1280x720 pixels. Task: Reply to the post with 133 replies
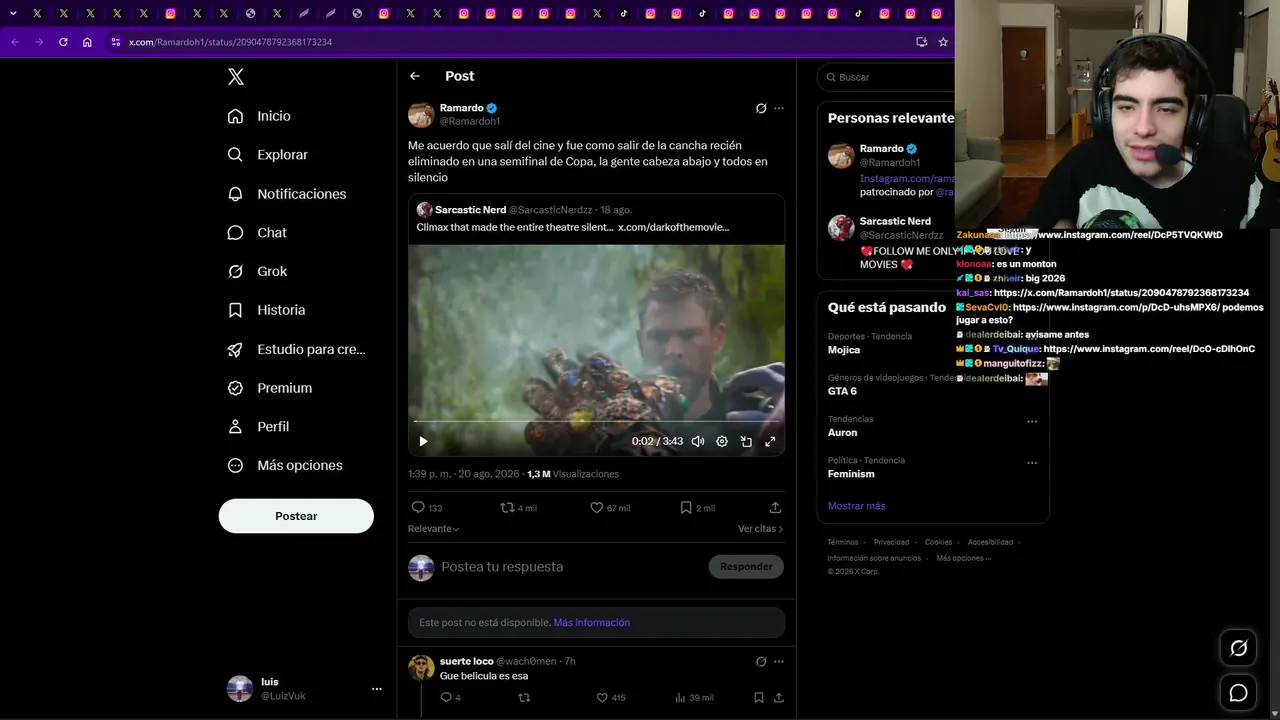point(427,508)
